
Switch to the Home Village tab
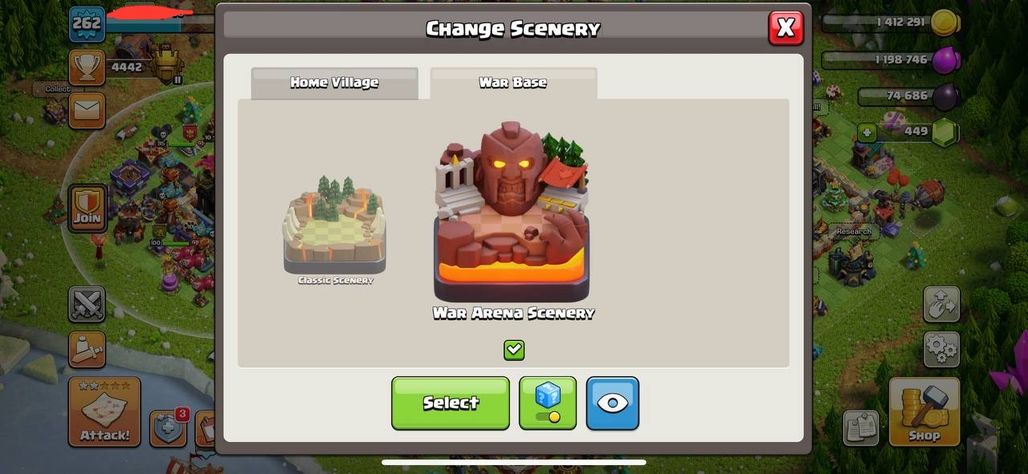334,83
